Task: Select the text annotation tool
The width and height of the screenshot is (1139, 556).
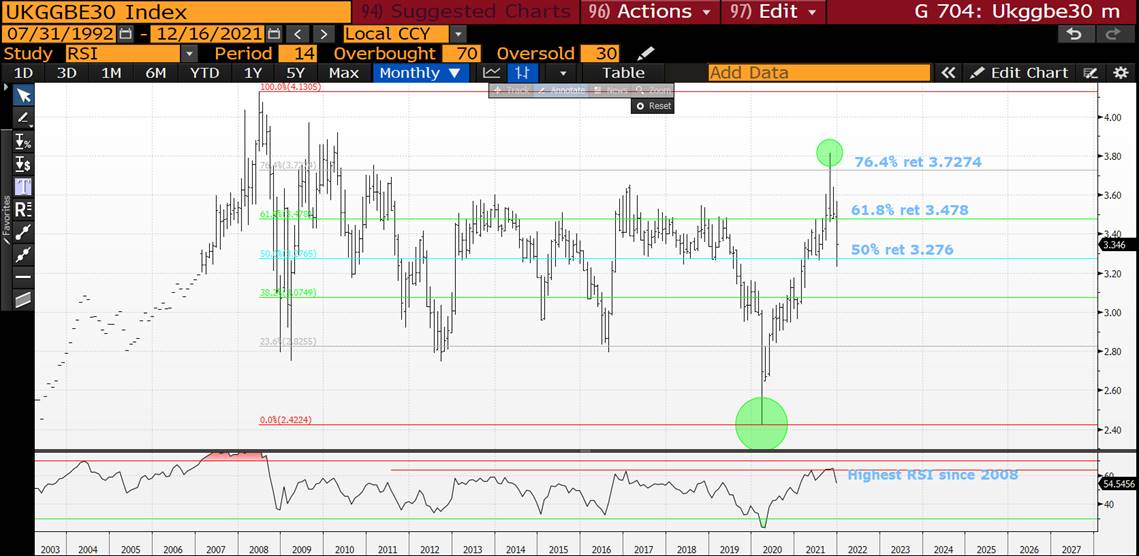Action: [24, 187]
